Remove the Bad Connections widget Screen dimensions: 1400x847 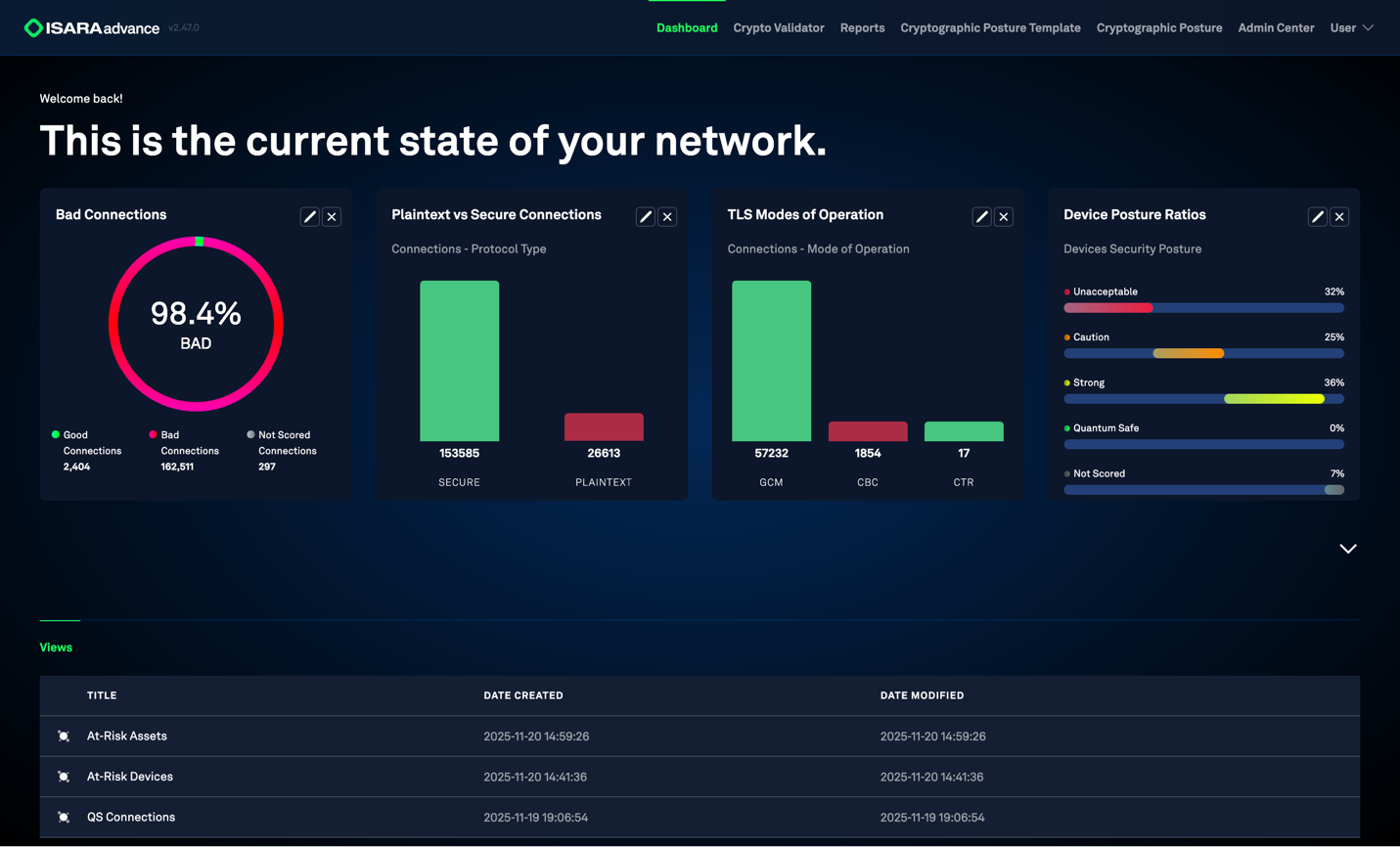click(332, 217)
